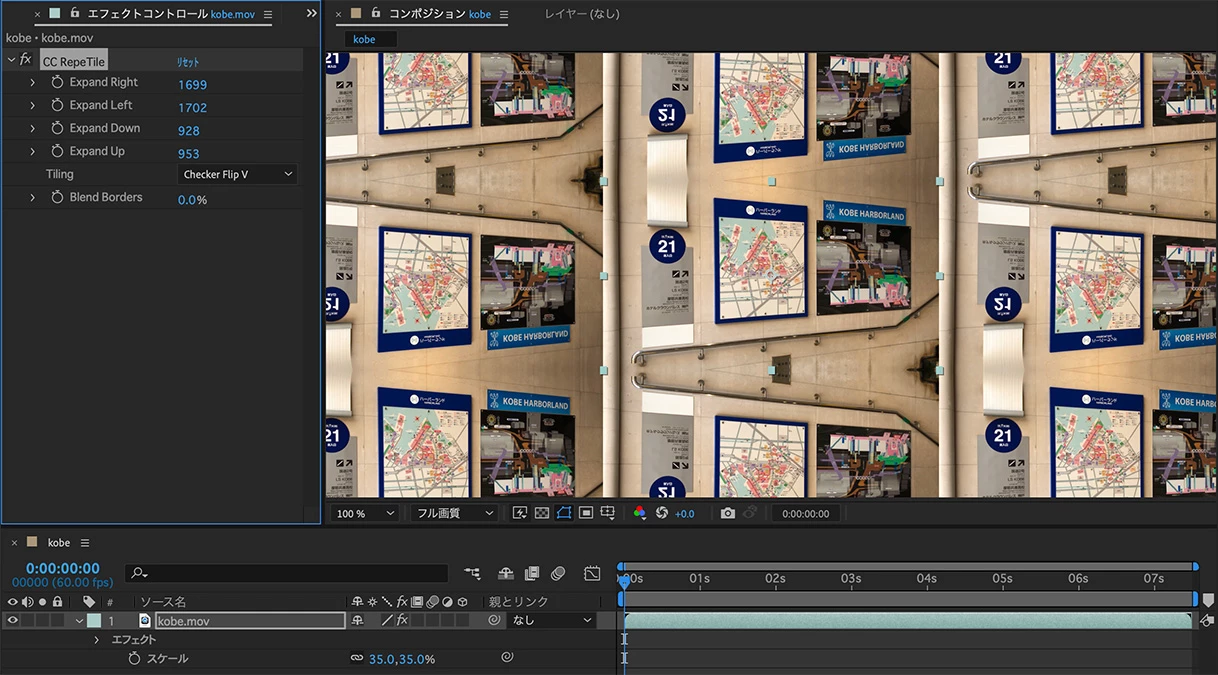Screen dimensions: 1218x675
Task: Expand the Expand Right property
Action: [32, 82]
